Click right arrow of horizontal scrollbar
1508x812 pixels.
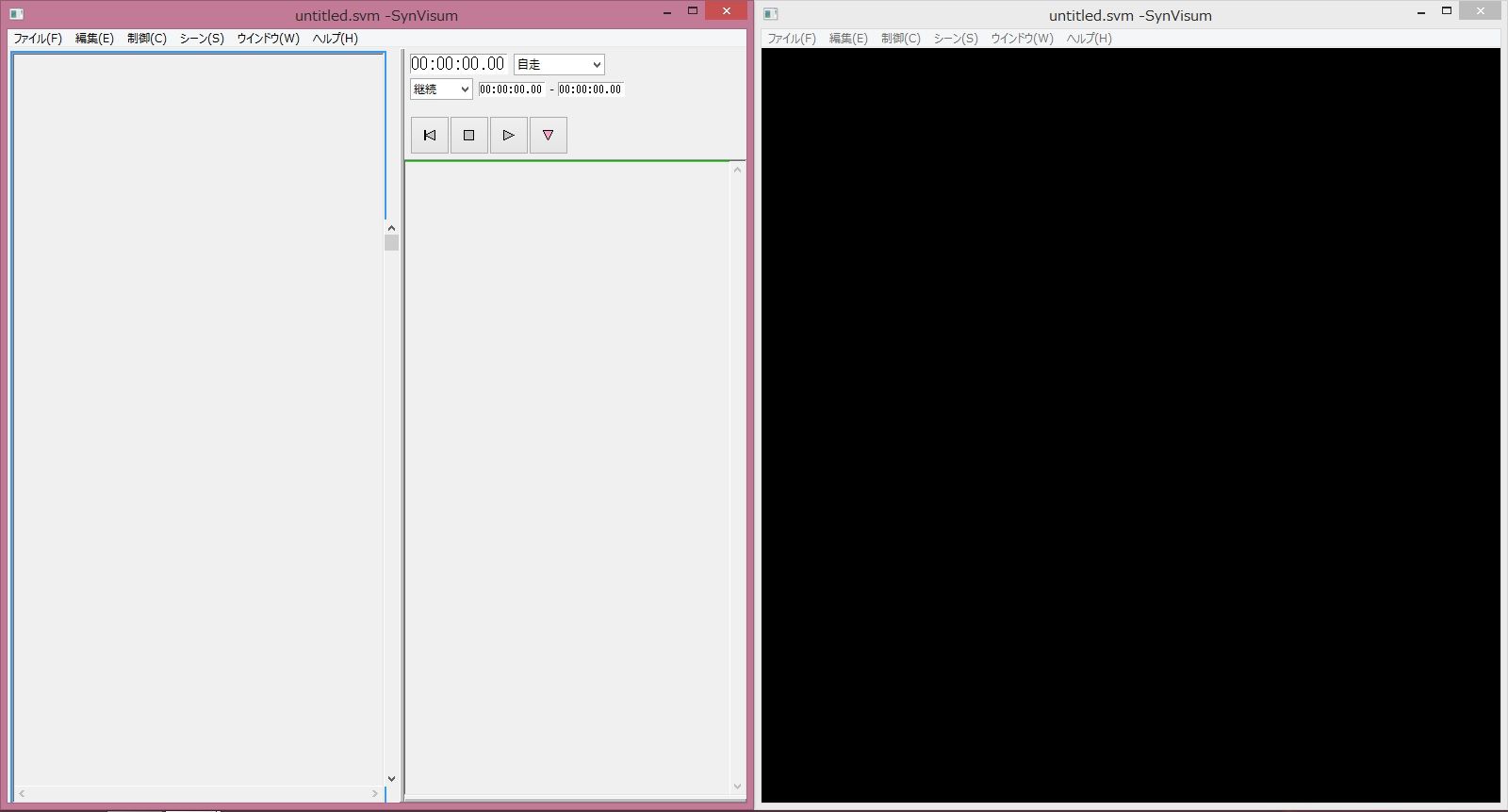click(375, 794)
